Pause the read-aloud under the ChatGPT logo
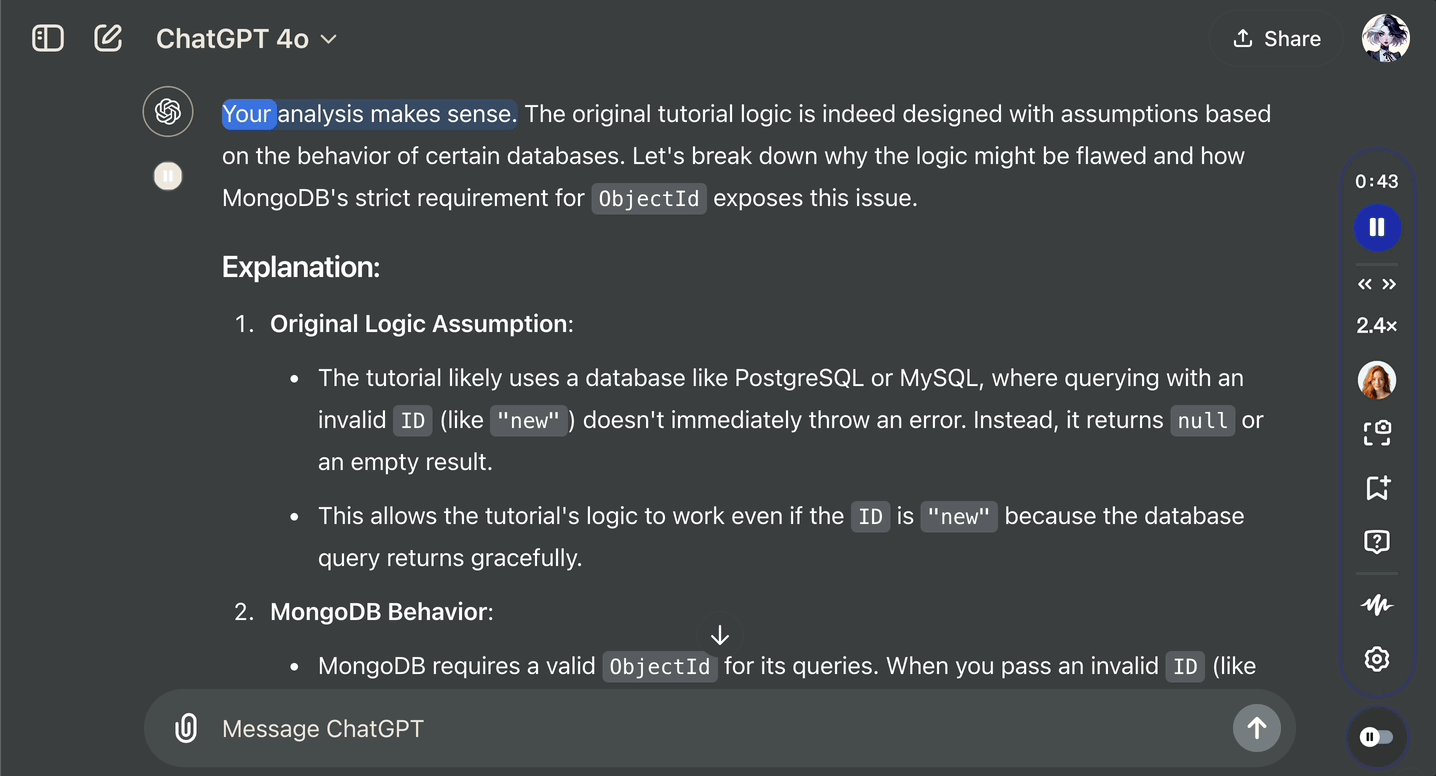Viewport: 1436px width, 776px height. (168, 177)
